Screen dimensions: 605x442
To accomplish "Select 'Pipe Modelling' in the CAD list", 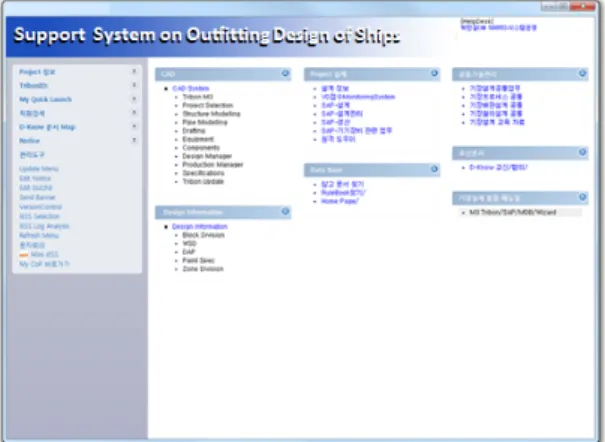I will coord(205,122).
